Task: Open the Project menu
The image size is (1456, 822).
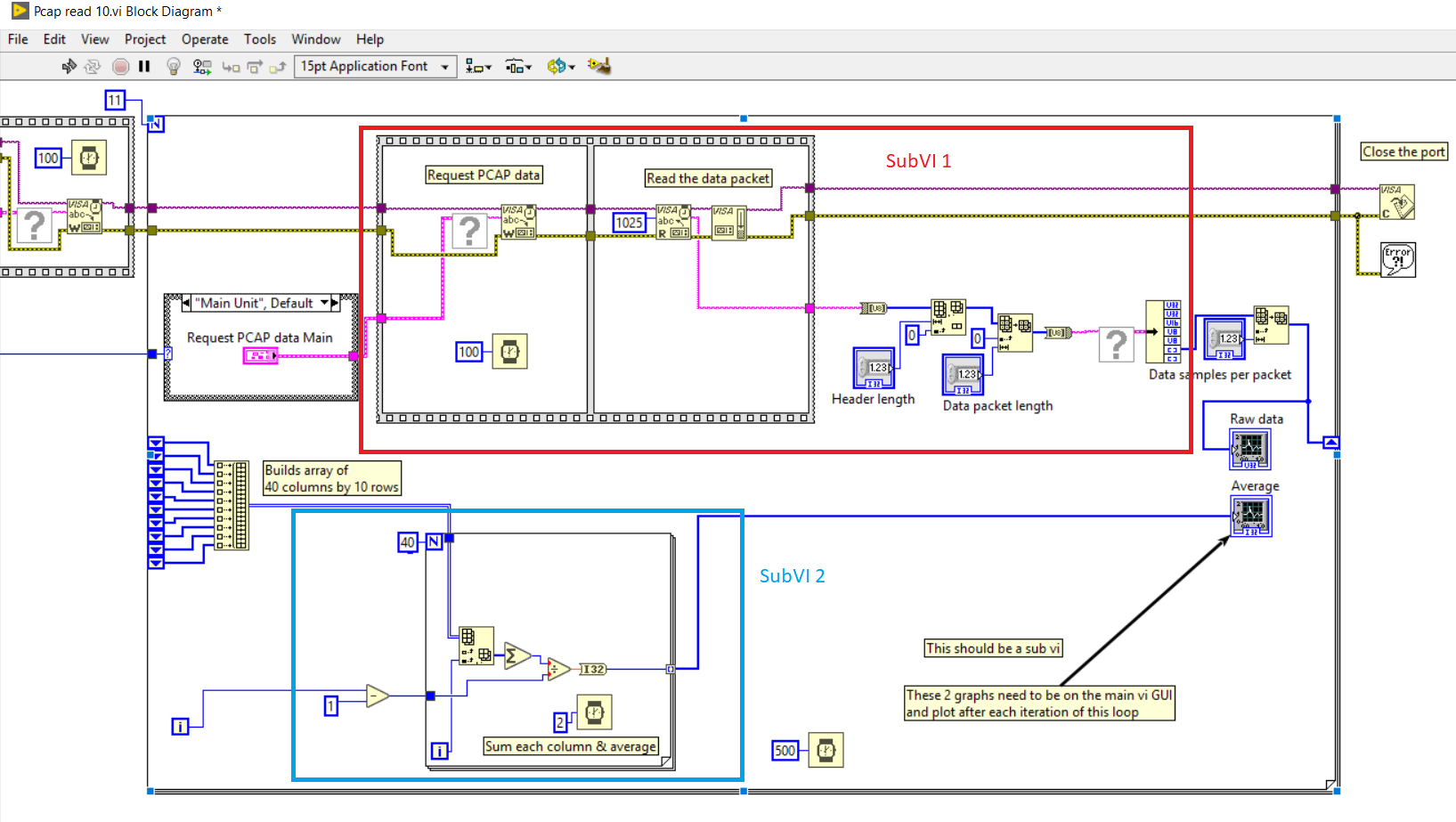Action: point(145,39)
